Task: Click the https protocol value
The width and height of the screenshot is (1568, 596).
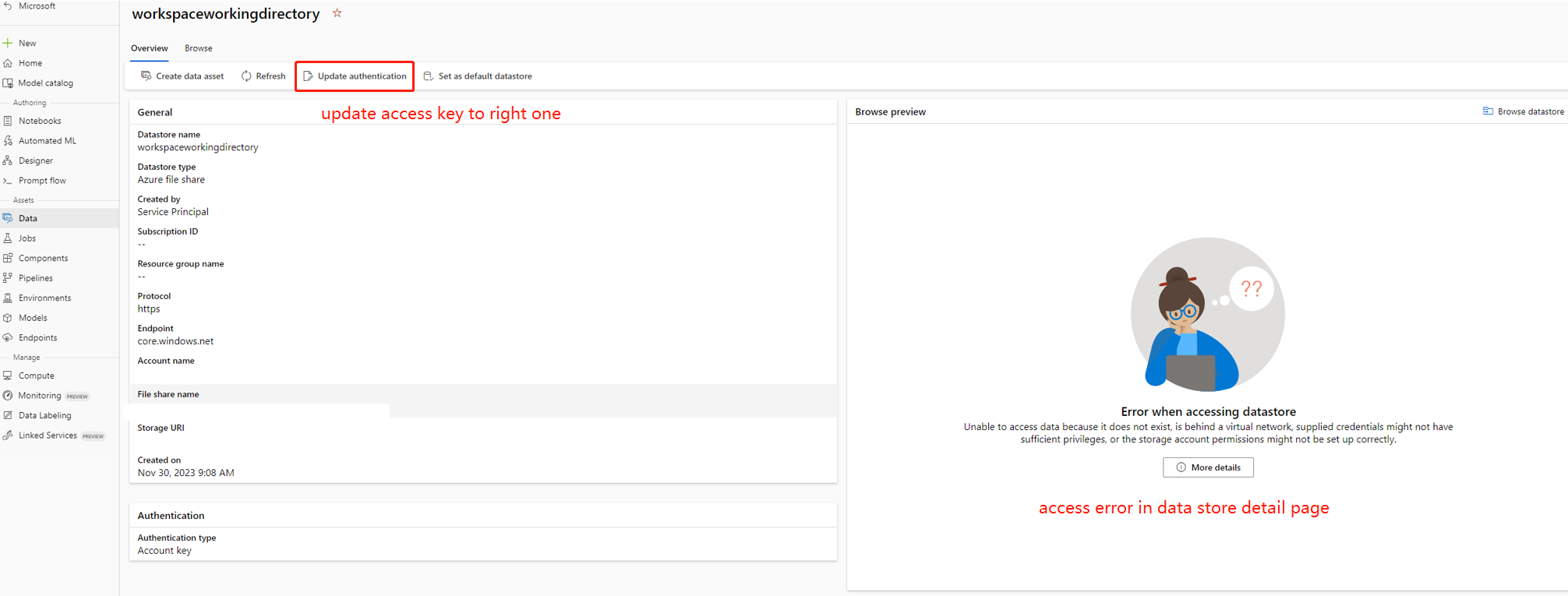Action: pyautogui.click(x=149, y=309)
